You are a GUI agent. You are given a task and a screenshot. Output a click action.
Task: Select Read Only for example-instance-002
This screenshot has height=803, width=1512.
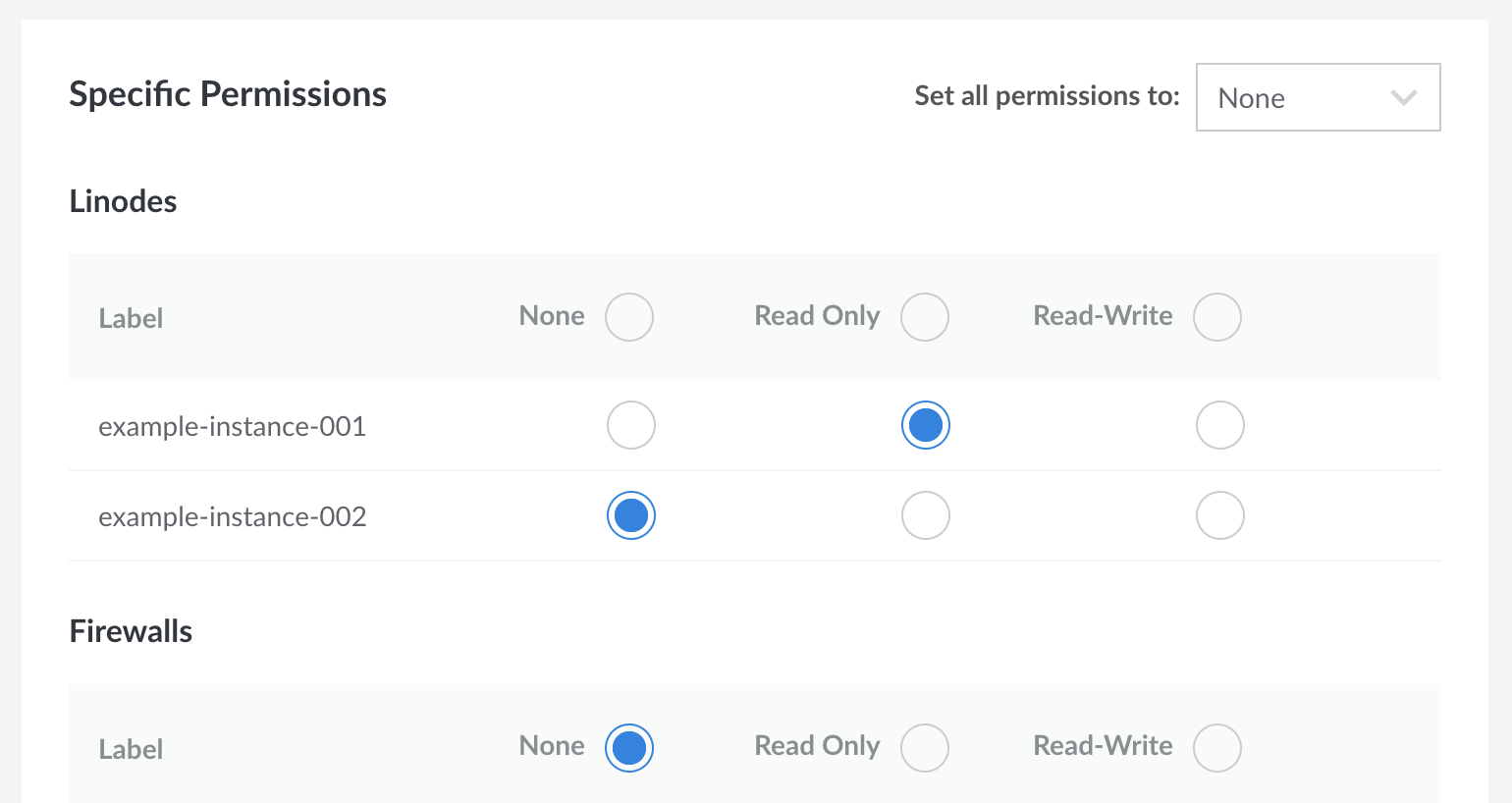click(x=926, y=515)
